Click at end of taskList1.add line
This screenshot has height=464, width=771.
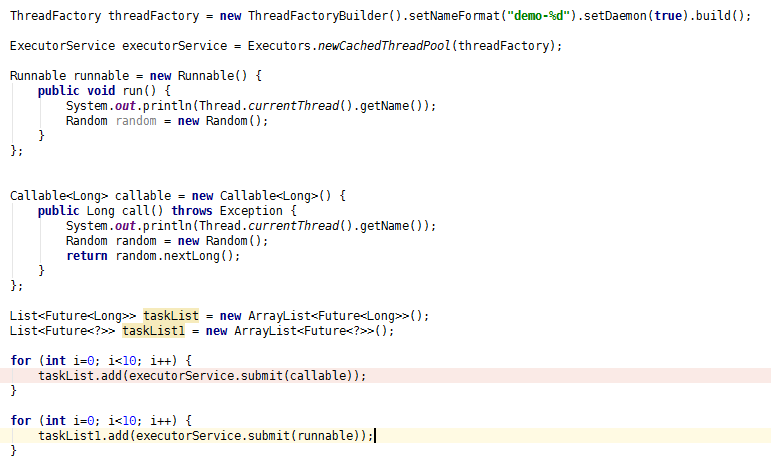pyautogui.click(x=375, y=435)
